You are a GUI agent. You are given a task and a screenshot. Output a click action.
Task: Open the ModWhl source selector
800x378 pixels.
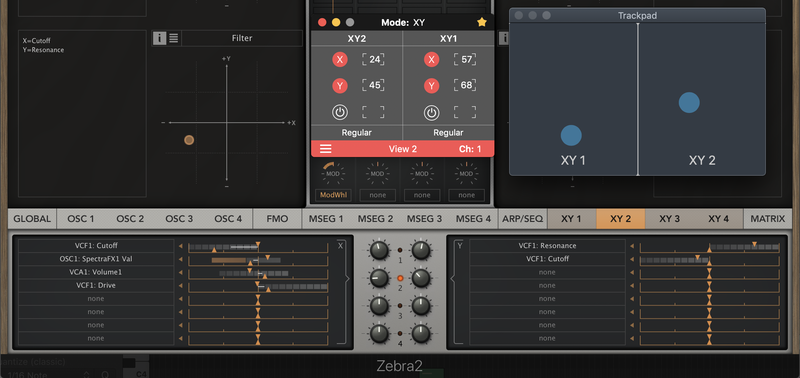[333, 195]
